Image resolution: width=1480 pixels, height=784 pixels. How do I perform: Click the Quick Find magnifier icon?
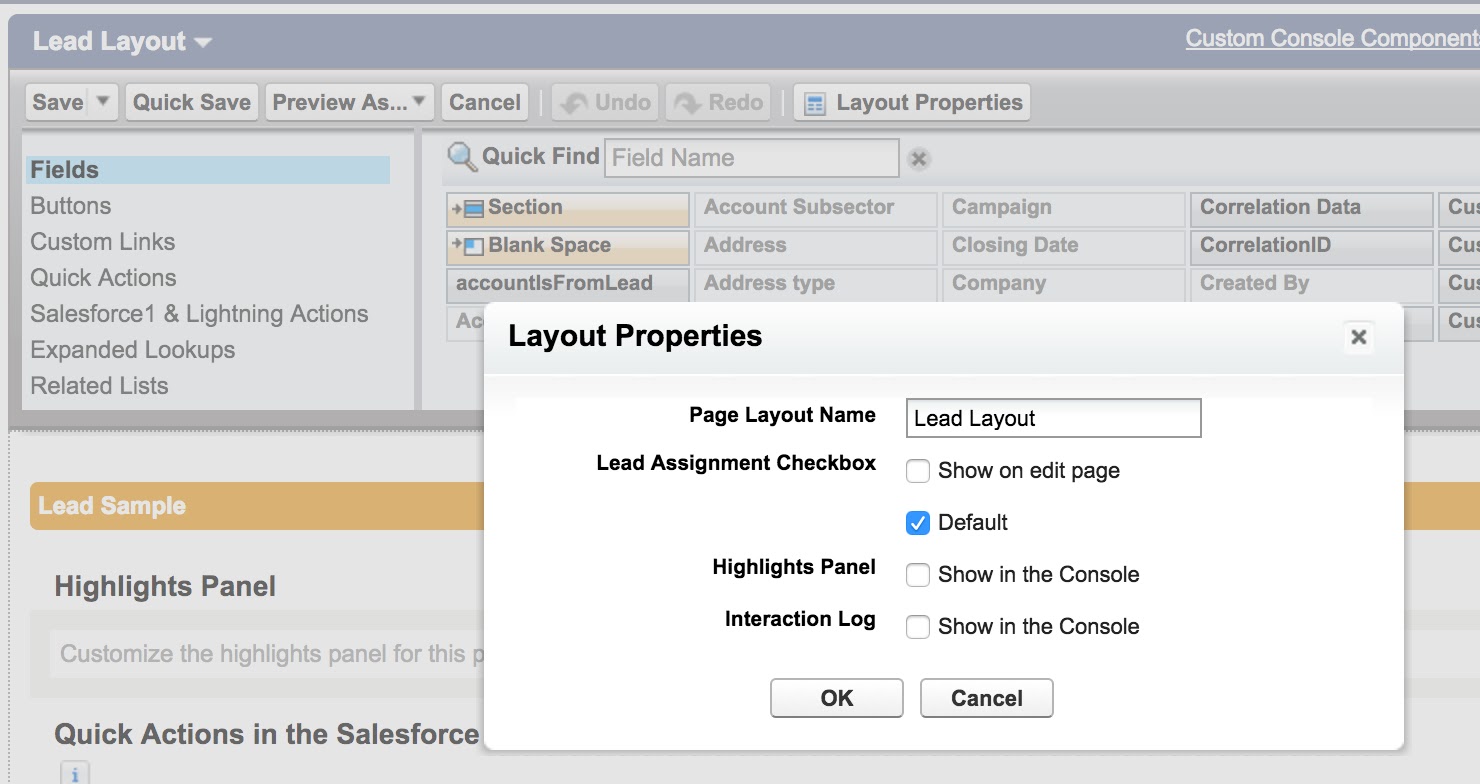pos(460,156)
